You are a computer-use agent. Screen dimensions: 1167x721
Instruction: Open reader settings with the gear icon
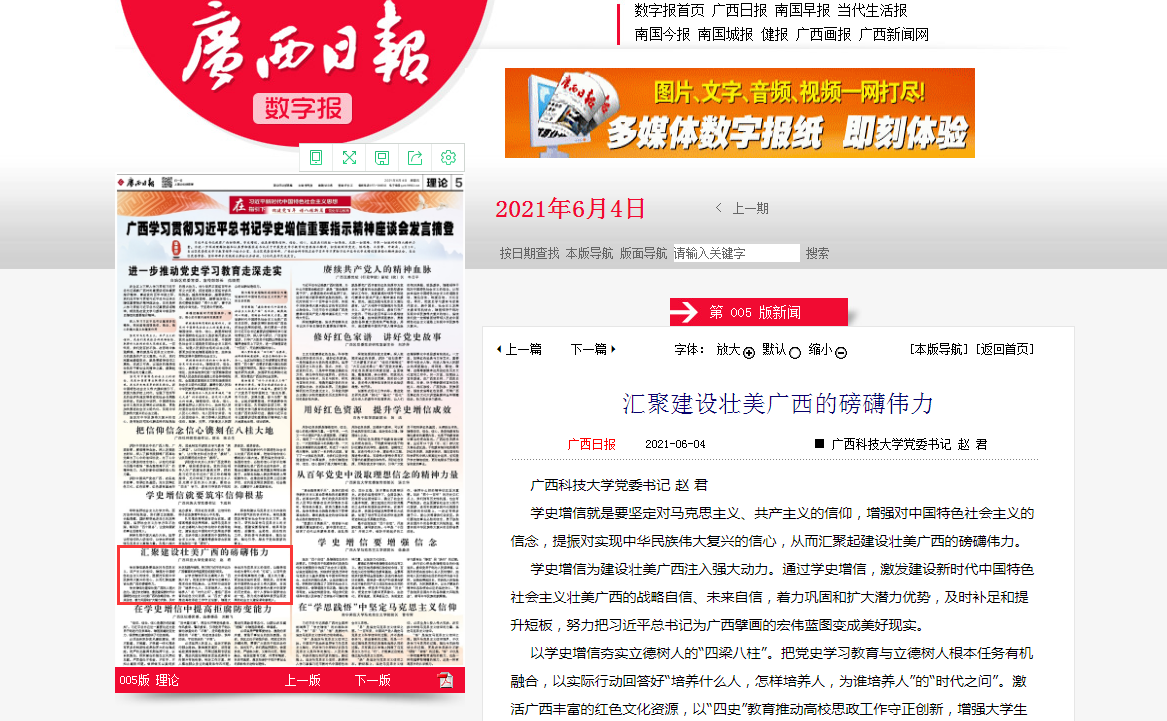448,158
